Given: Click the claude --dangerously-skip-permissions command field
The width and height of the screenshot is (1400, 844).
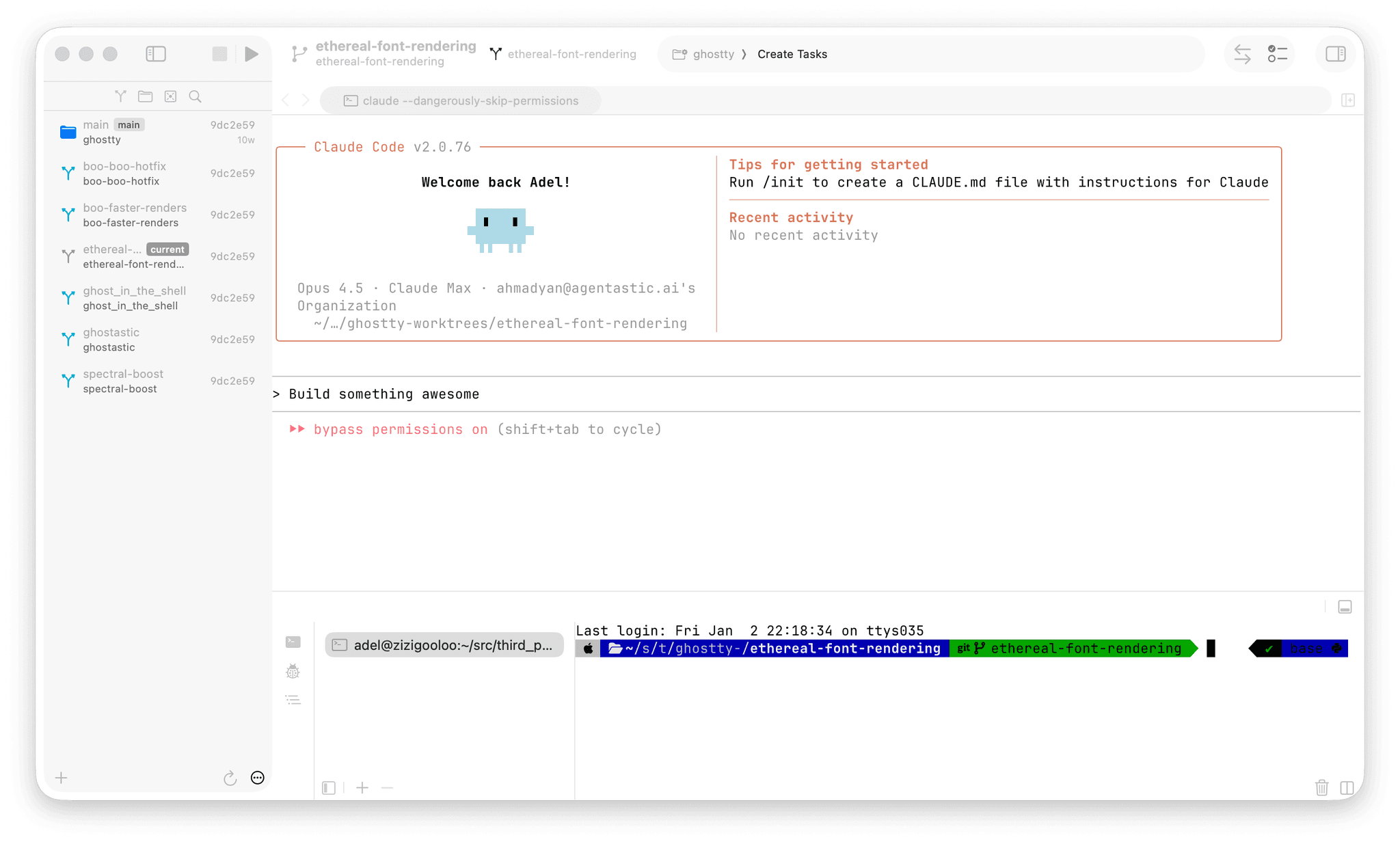Looking at the screenshot, I should (460, 100).
